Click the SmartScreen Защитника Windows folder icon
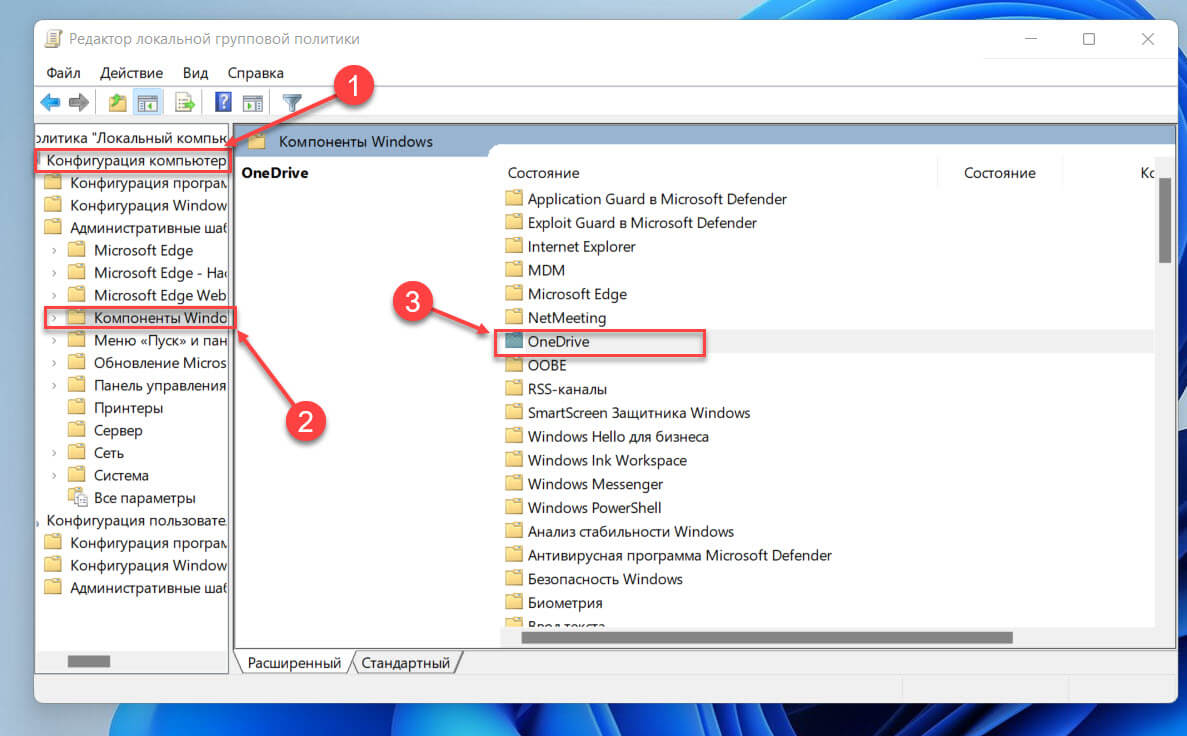The width and height of the screenshot is (1187, 736). pyautogui.click(x=514, y=412)
